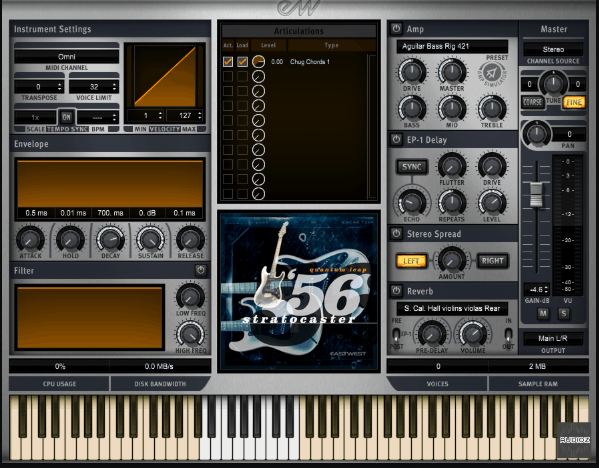Click the Envelope Hold knob
599x468 pixels.
click(x=70, y=240)
